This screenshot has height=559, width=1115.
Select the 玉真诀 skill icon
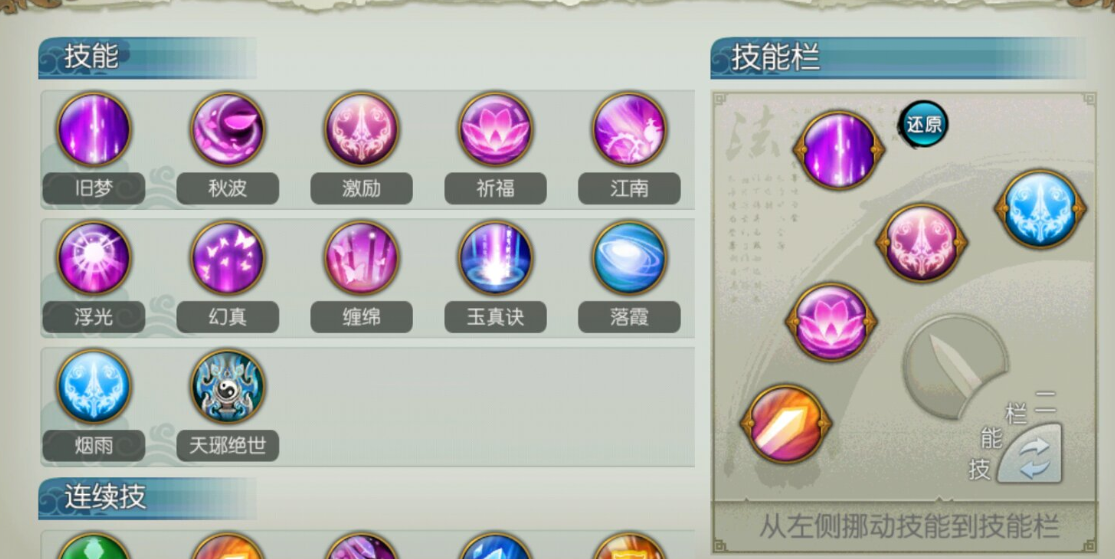[496, 257]
